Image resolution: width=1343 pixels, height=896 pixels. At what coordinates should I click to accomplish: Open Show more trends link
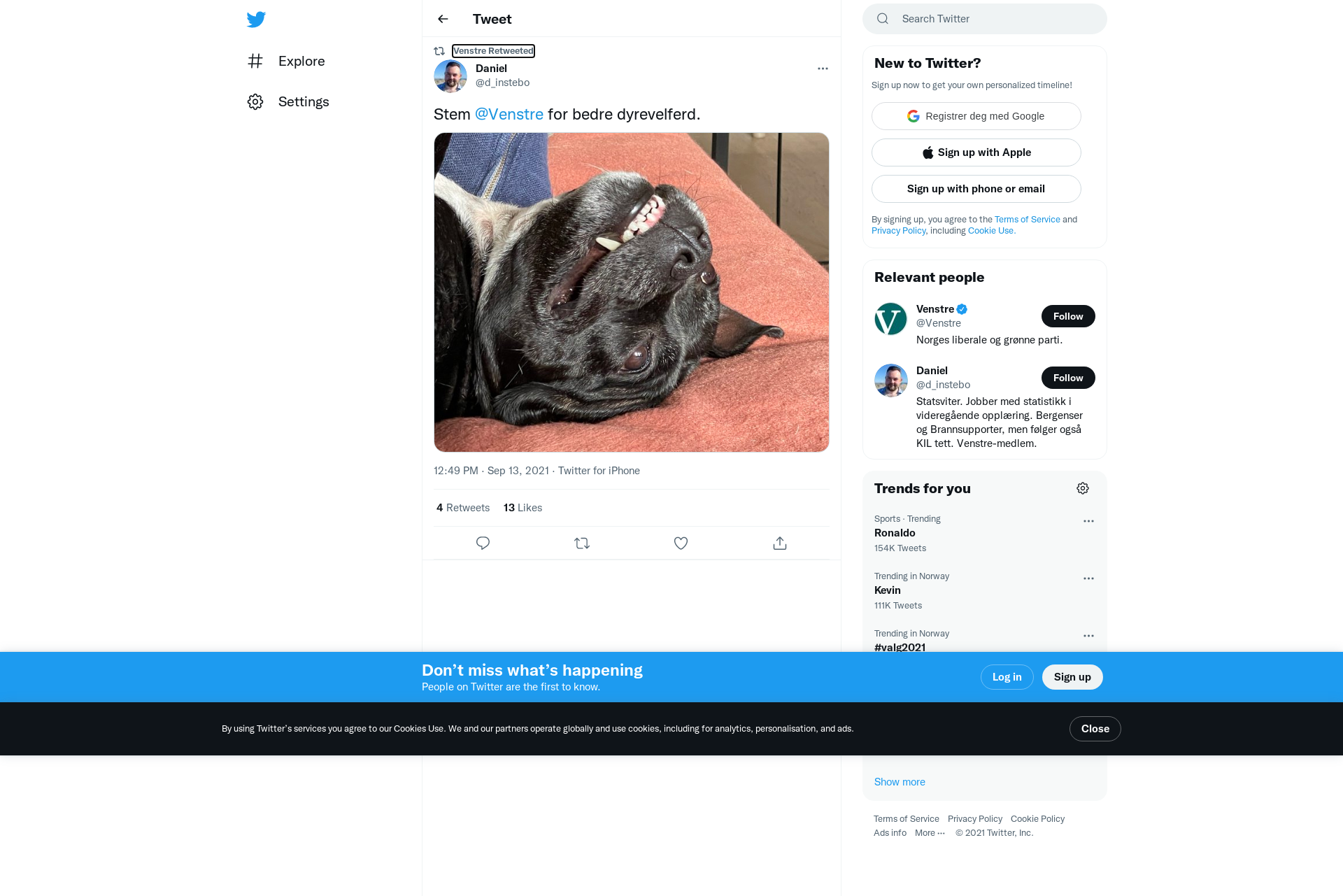900,782
